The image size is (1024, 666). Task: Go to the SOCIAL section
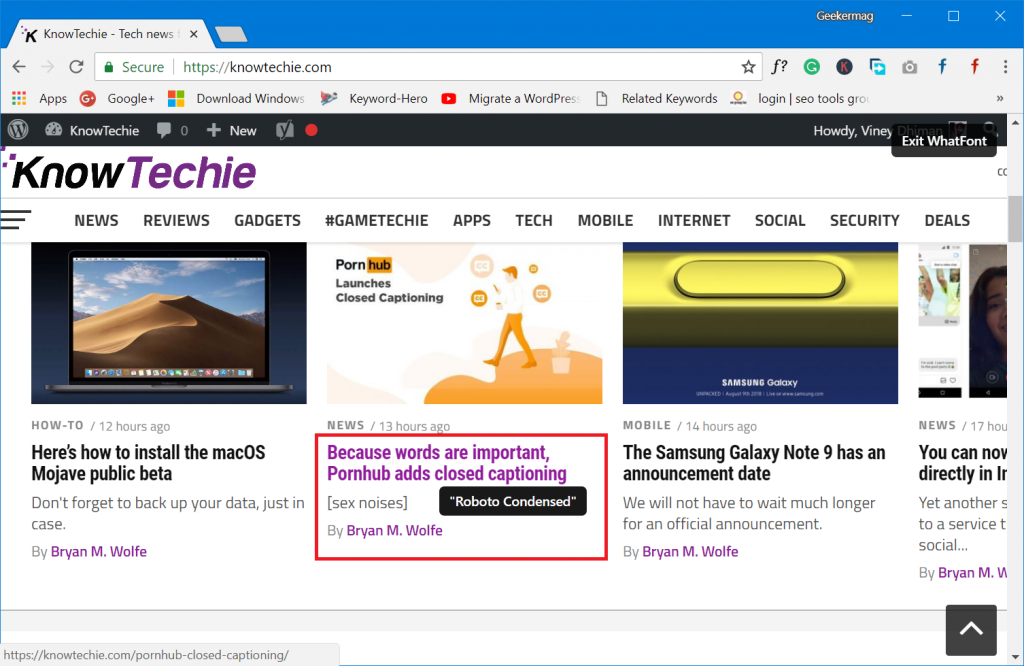point(780,221)
